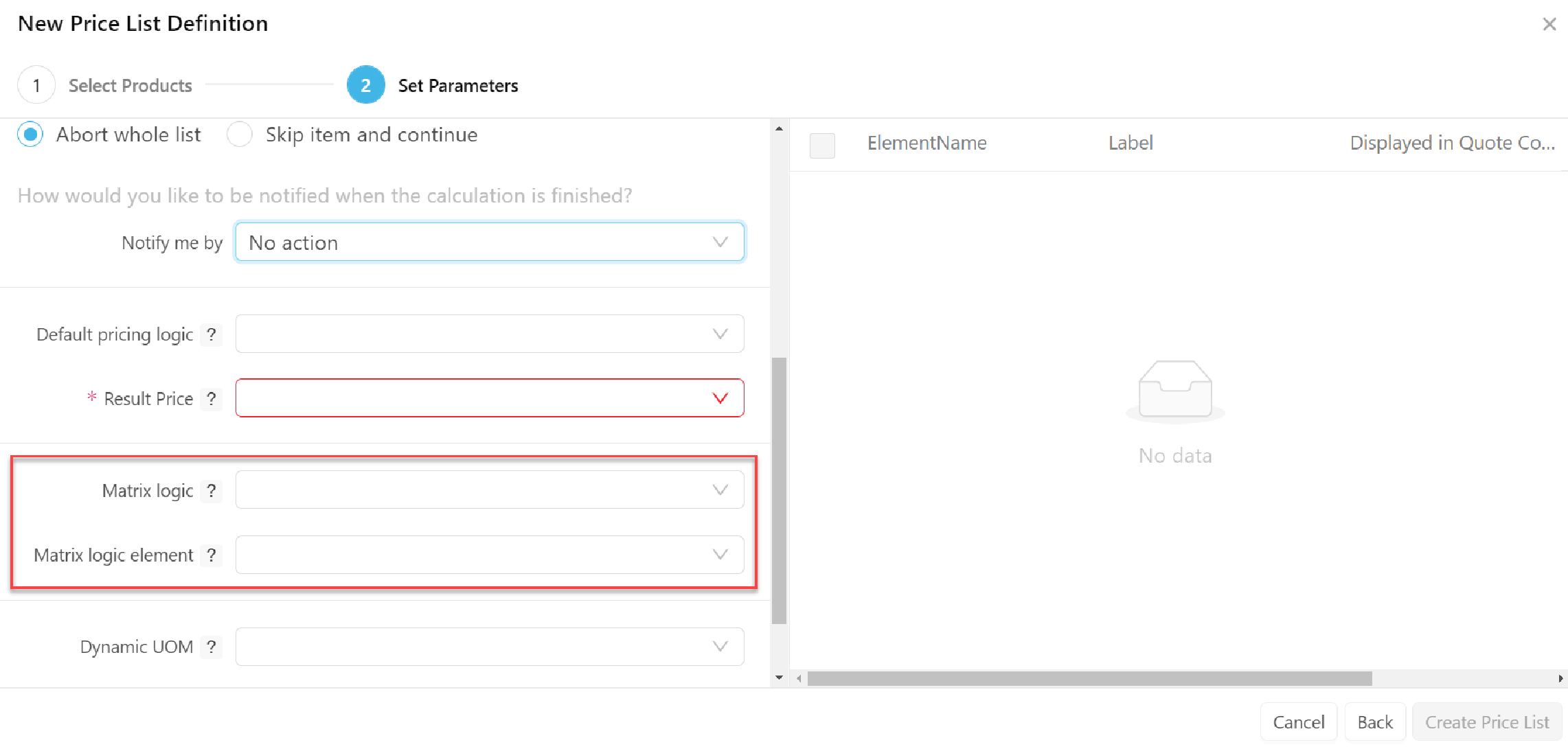Tick the select-all checkbox by ElementName
Viewport: 1568px width, 749px height.
coord(822,145)
